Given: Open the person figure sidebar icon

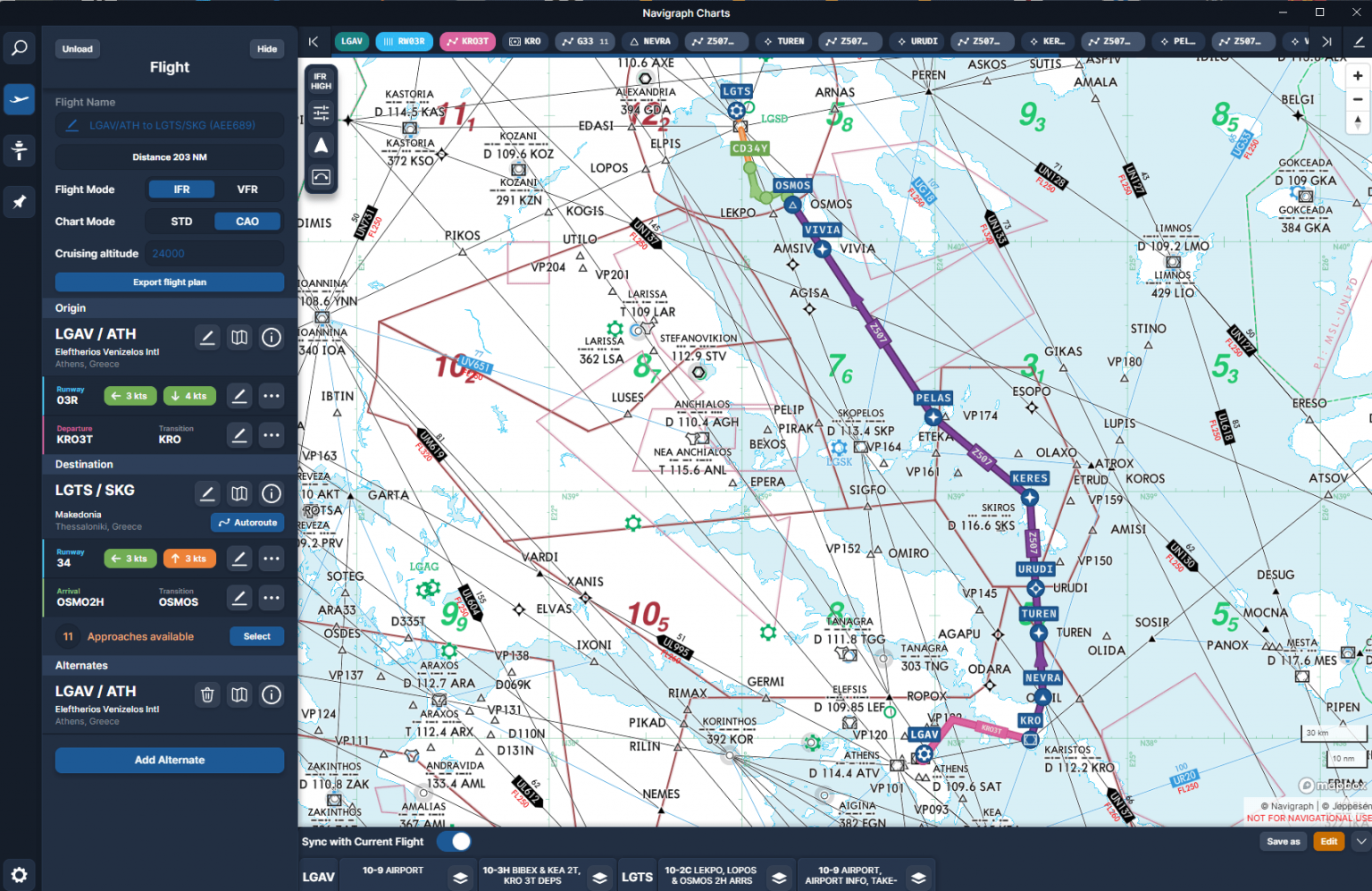Looking at the screenshot, I should [19, 150].
